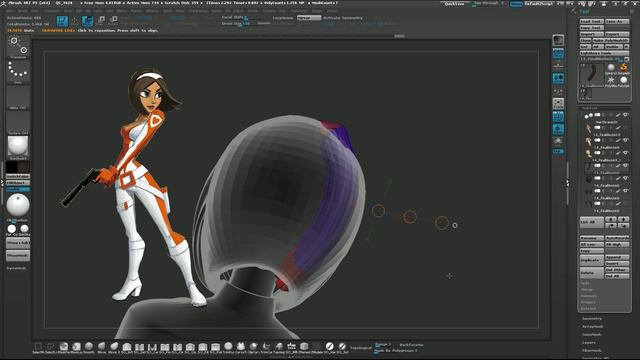Open the SkinShade material selector
640x360 pixels.
18,147
